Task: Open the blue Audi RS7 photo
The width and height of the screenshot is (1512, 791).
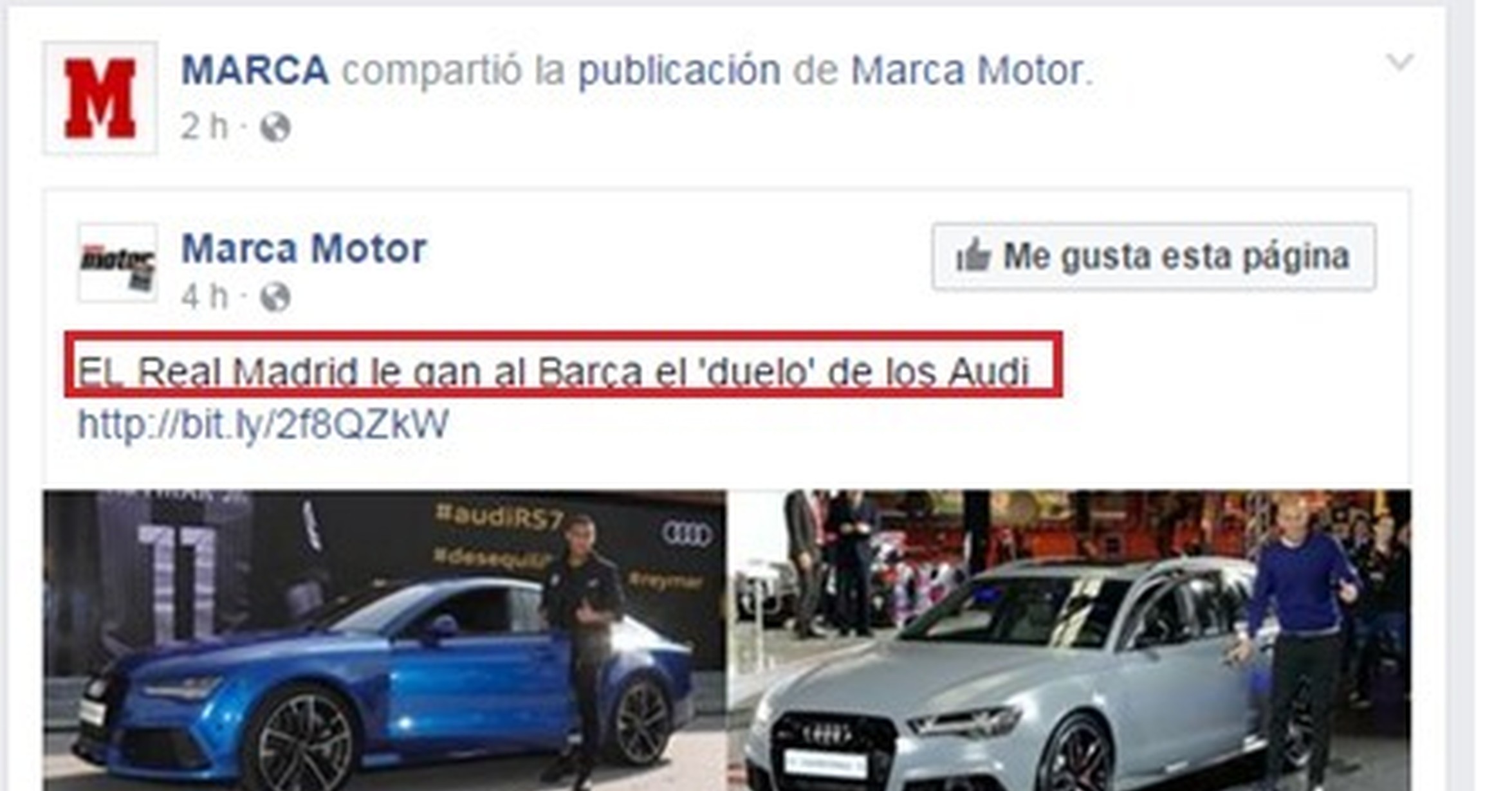Action: point(384,641)
